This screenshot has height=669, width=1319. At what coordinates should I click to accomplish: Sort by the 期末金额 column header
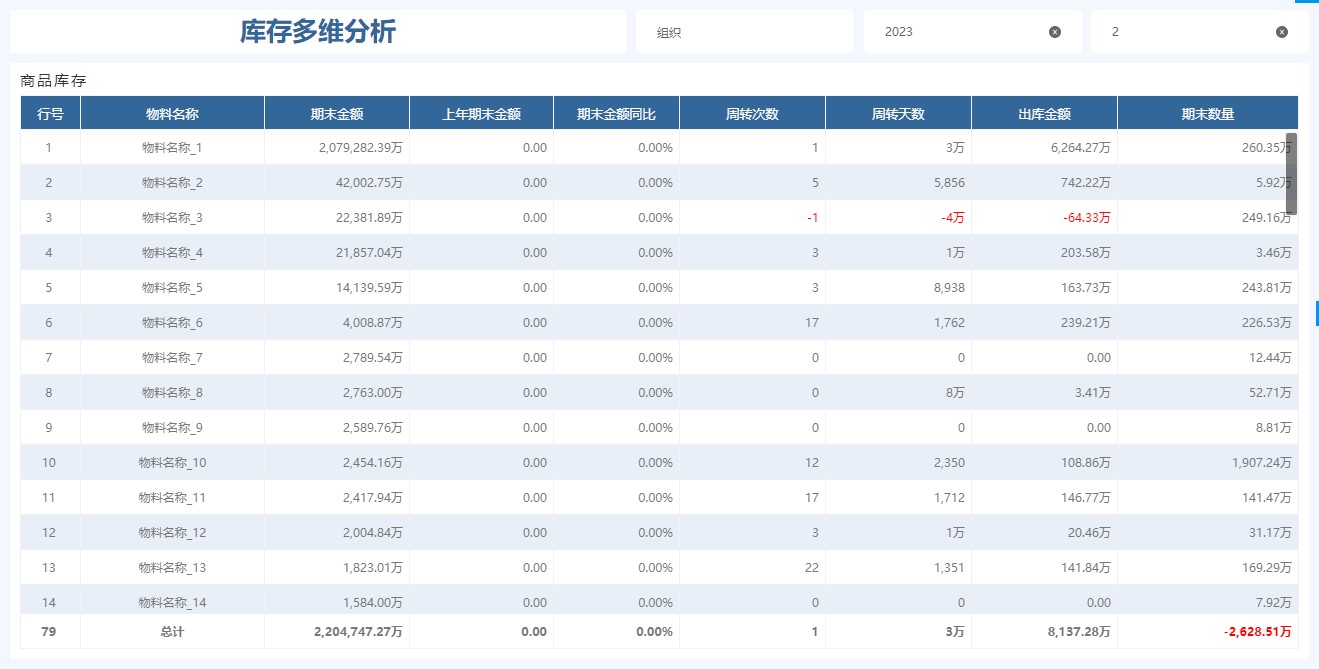[x=336, y=112]
